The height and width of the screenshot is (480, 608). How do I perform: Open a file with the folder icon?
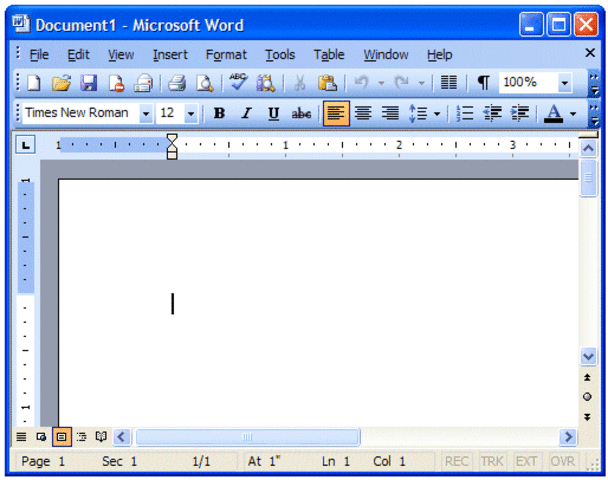pyautogui.click(x=62, y=83)
